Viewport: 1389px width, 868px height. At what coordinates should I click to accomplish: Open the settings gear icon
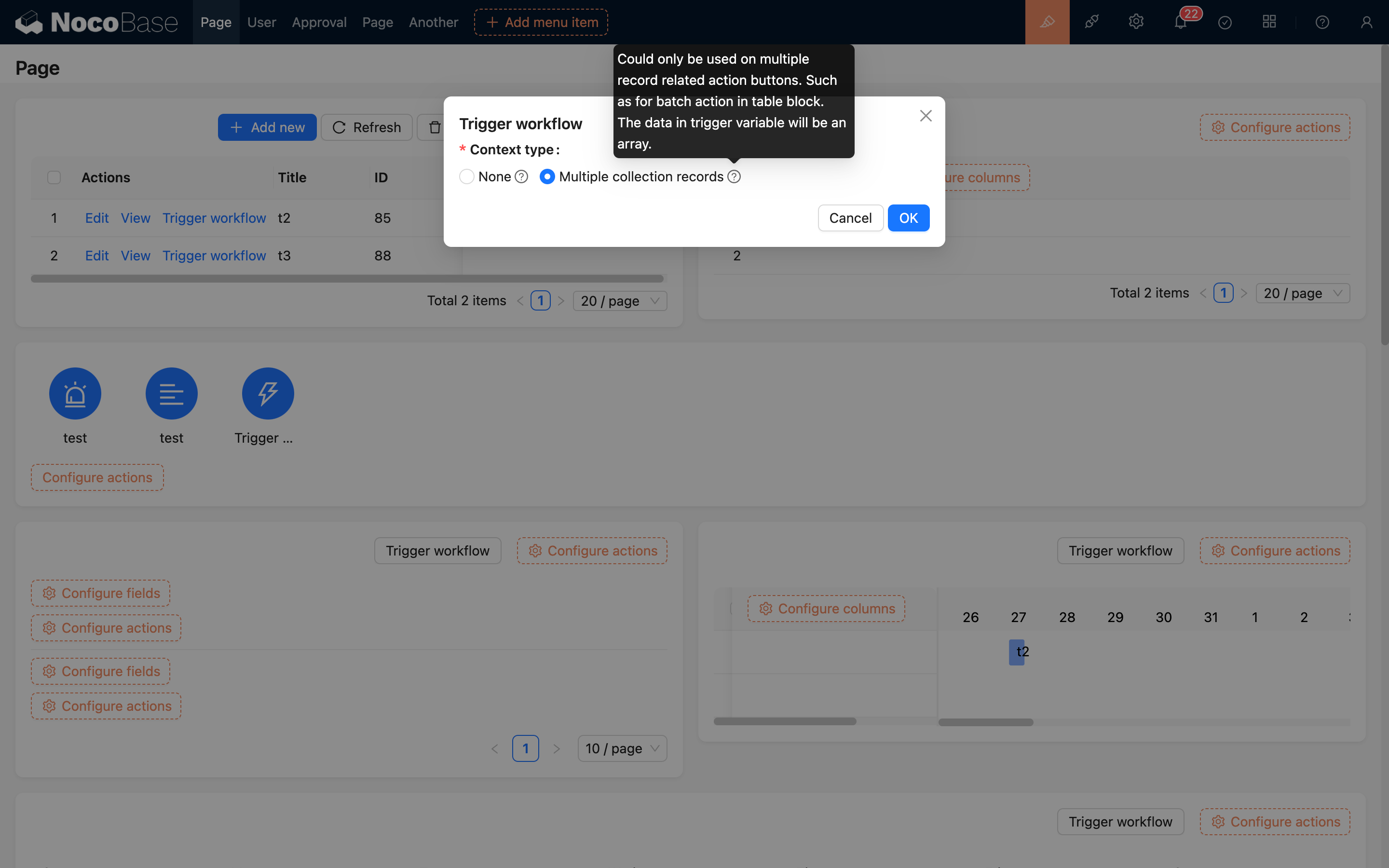[1136, 22]
